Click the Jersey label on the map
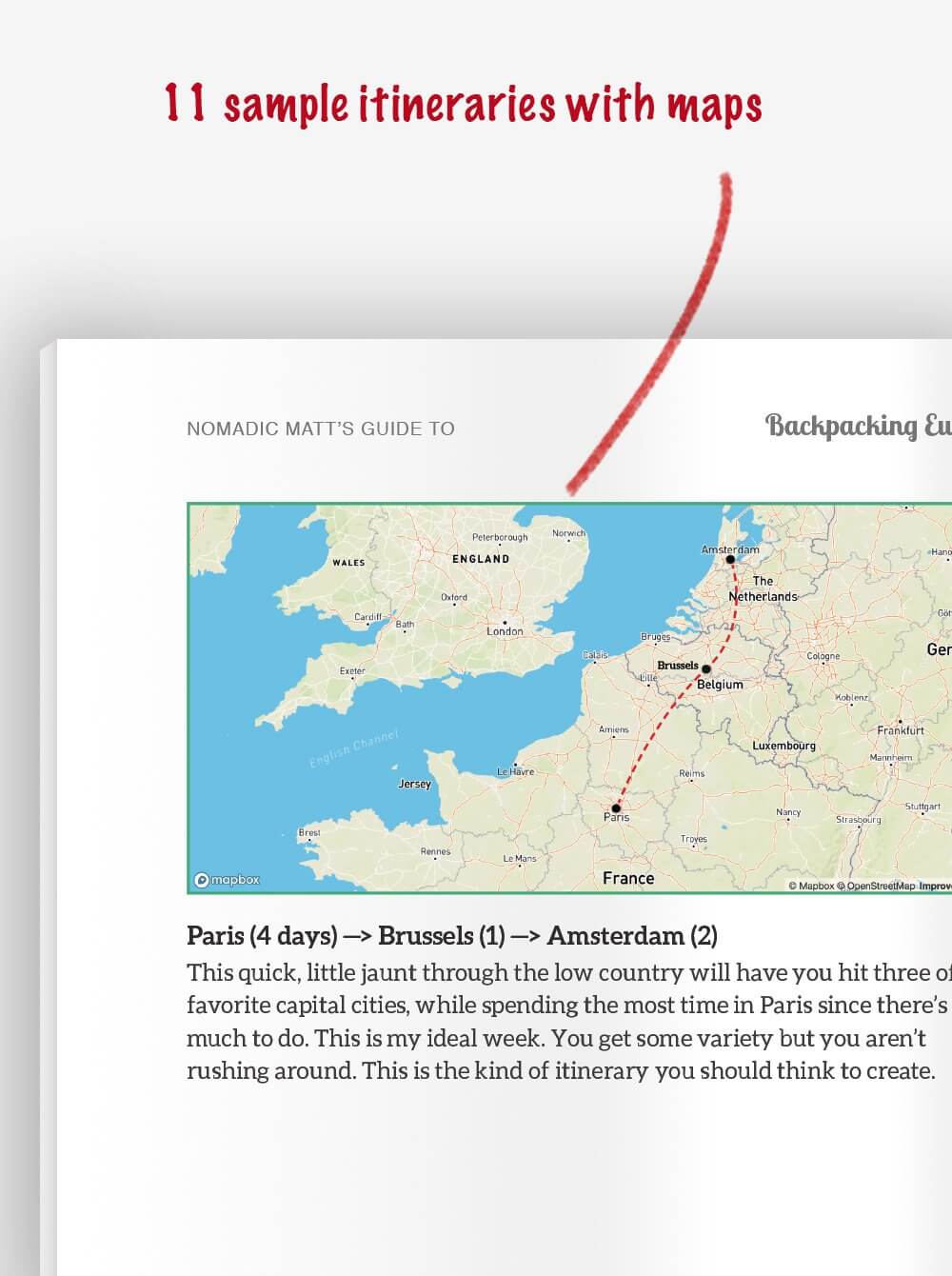This screenshot has height=1276, width=952. pos(414,784)
